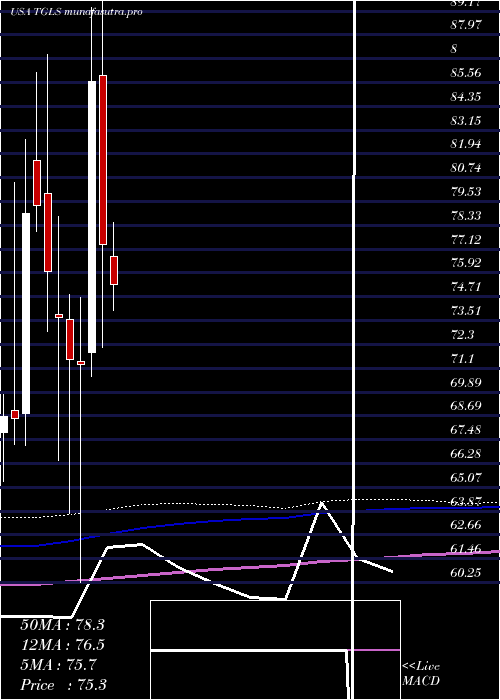Select the 87.97 price axis label
The width and height of the screenshot is (500, 700).
(466, 24)
